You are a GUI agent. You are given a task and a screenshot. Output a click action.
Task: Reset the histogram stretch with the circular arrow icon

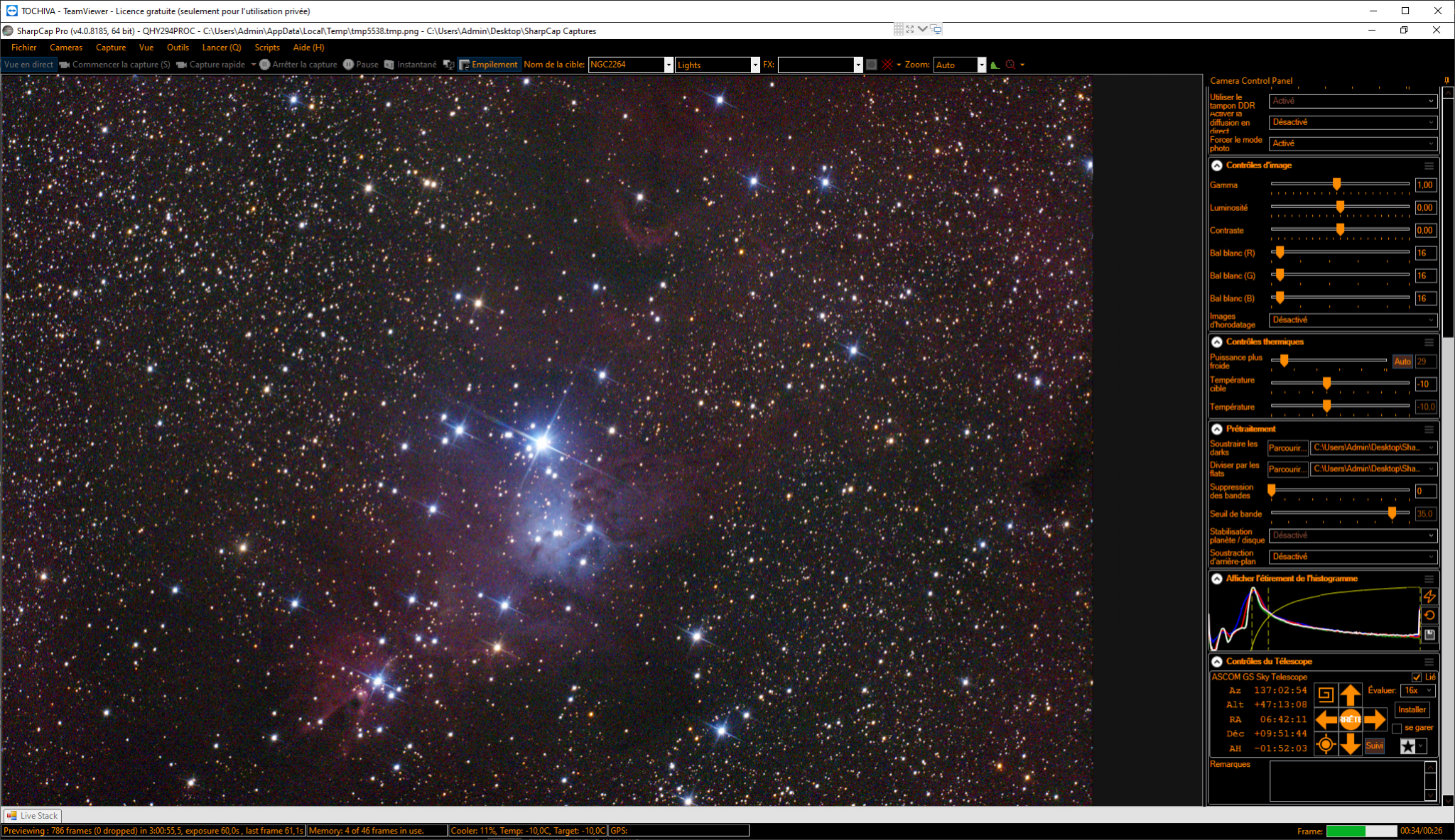(x=1429, y=616)
